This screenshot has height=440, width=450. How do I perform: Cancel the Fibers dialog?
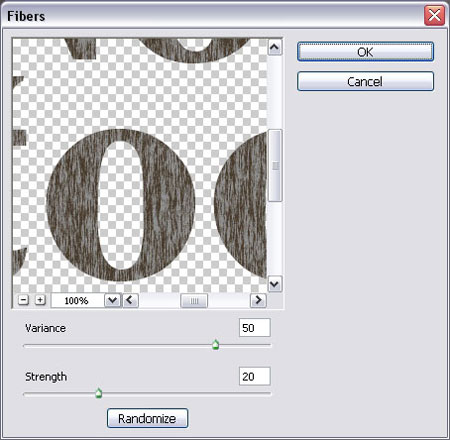point(365,81)
